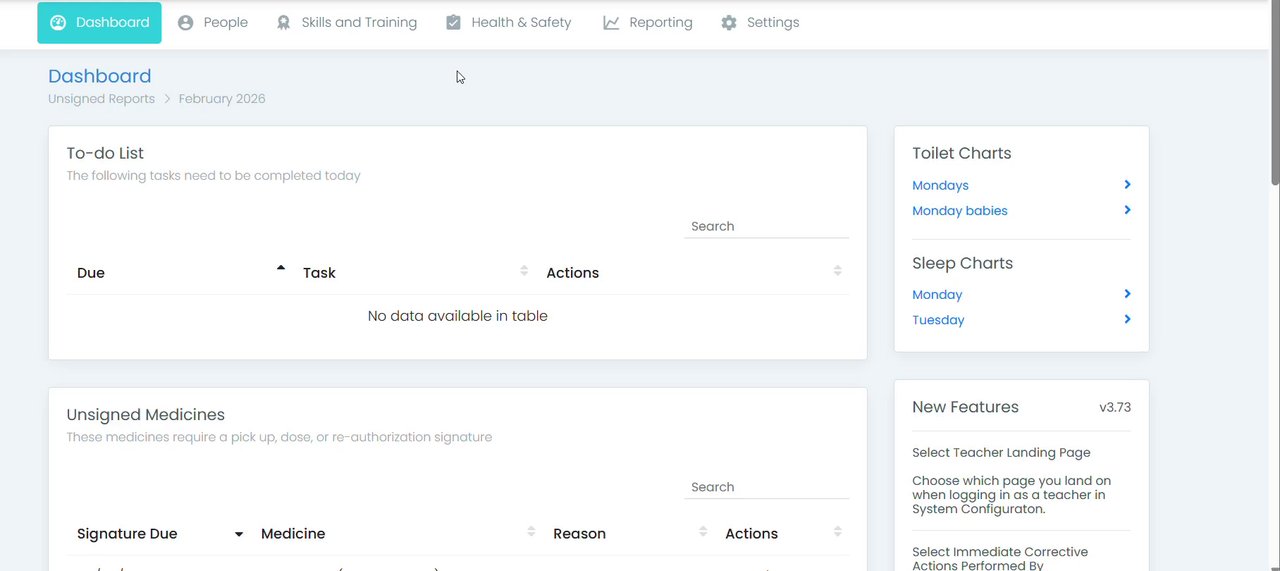Click the People person icon

[x=186, y=23]
